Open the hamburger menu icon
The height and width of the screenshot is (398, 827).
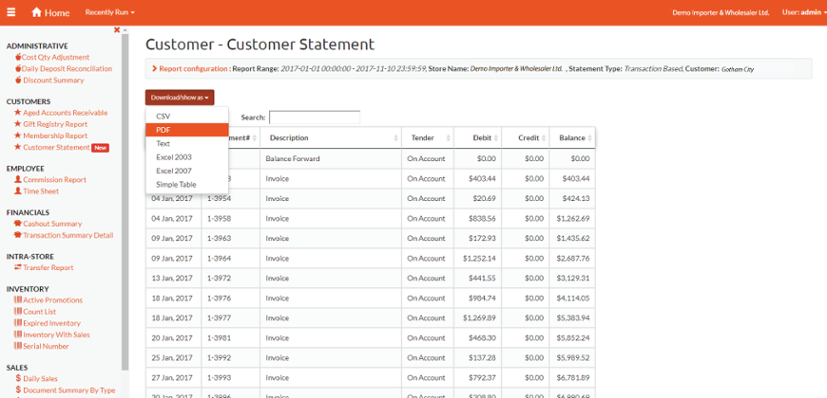tap(11, 12)
